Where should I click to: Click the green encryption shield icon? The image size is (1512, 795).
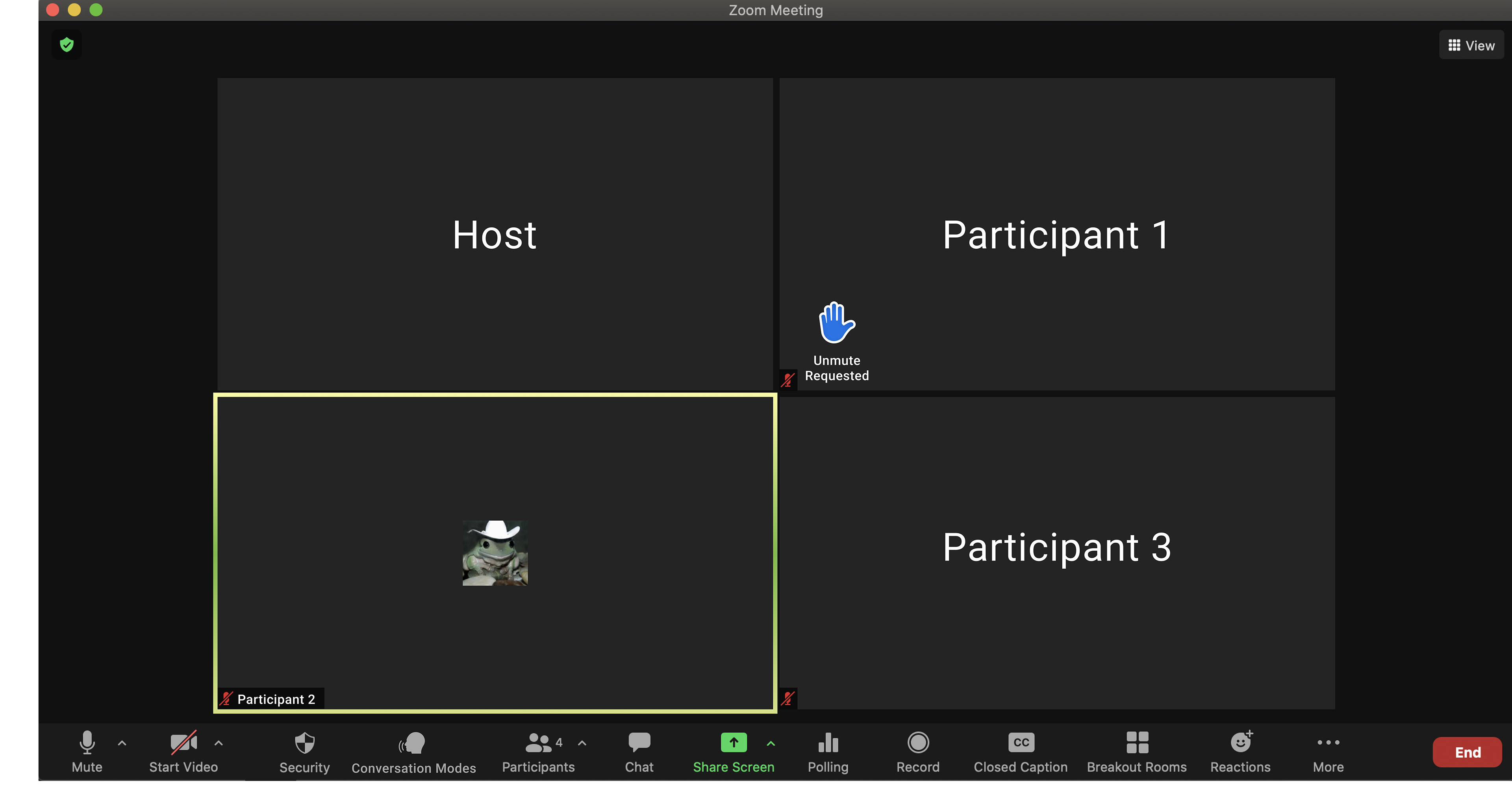click(67, 44)
